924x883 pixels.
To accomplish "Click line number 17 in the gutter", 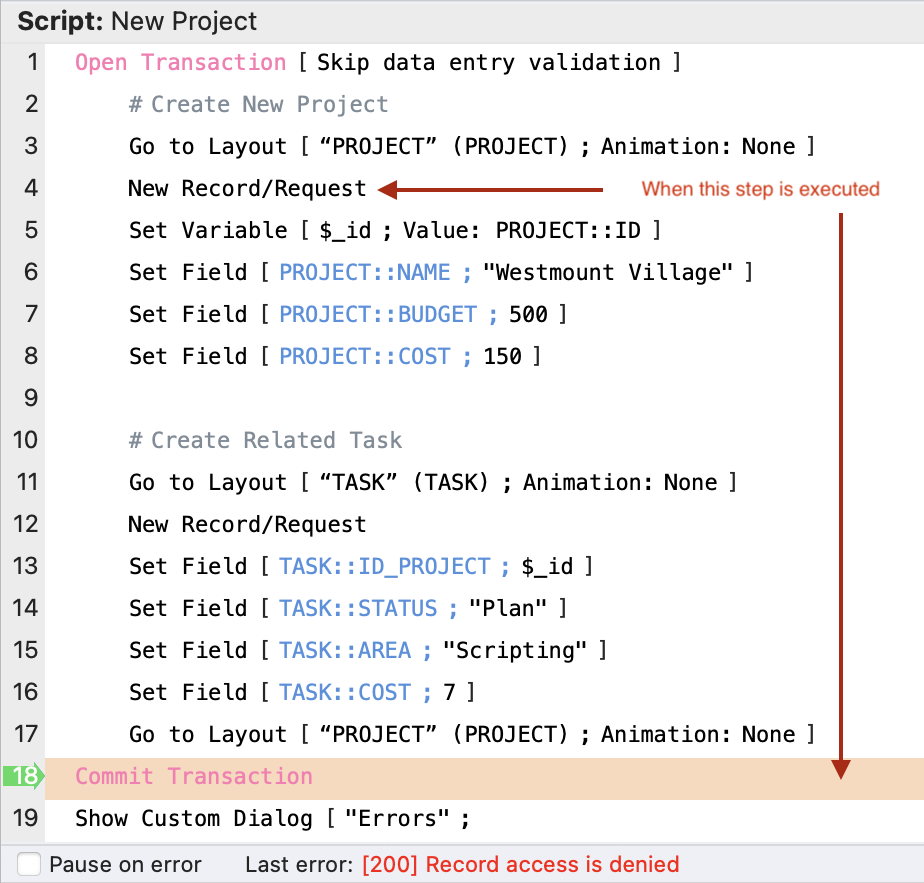I will (26, 735).
